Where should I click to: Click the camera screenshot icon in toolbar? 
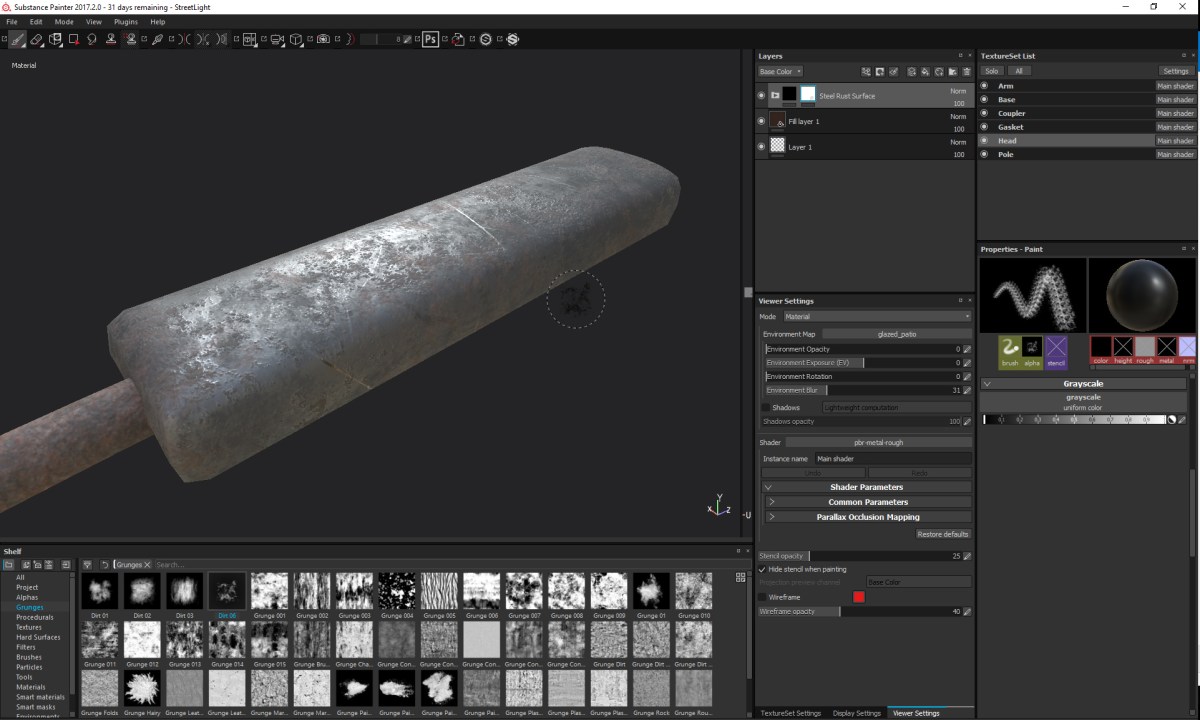click(322, 39)
